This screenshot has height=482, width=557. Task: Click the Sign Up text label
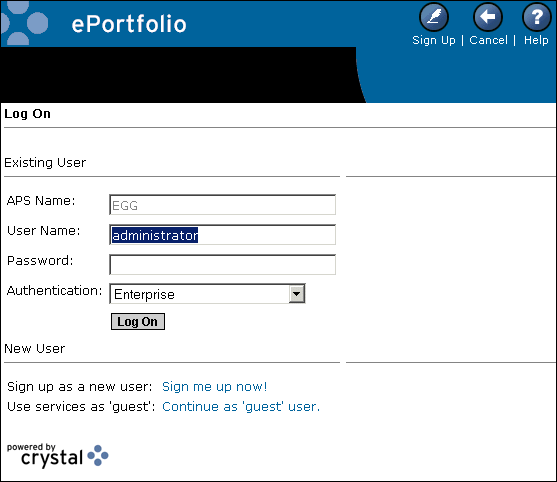434,40
